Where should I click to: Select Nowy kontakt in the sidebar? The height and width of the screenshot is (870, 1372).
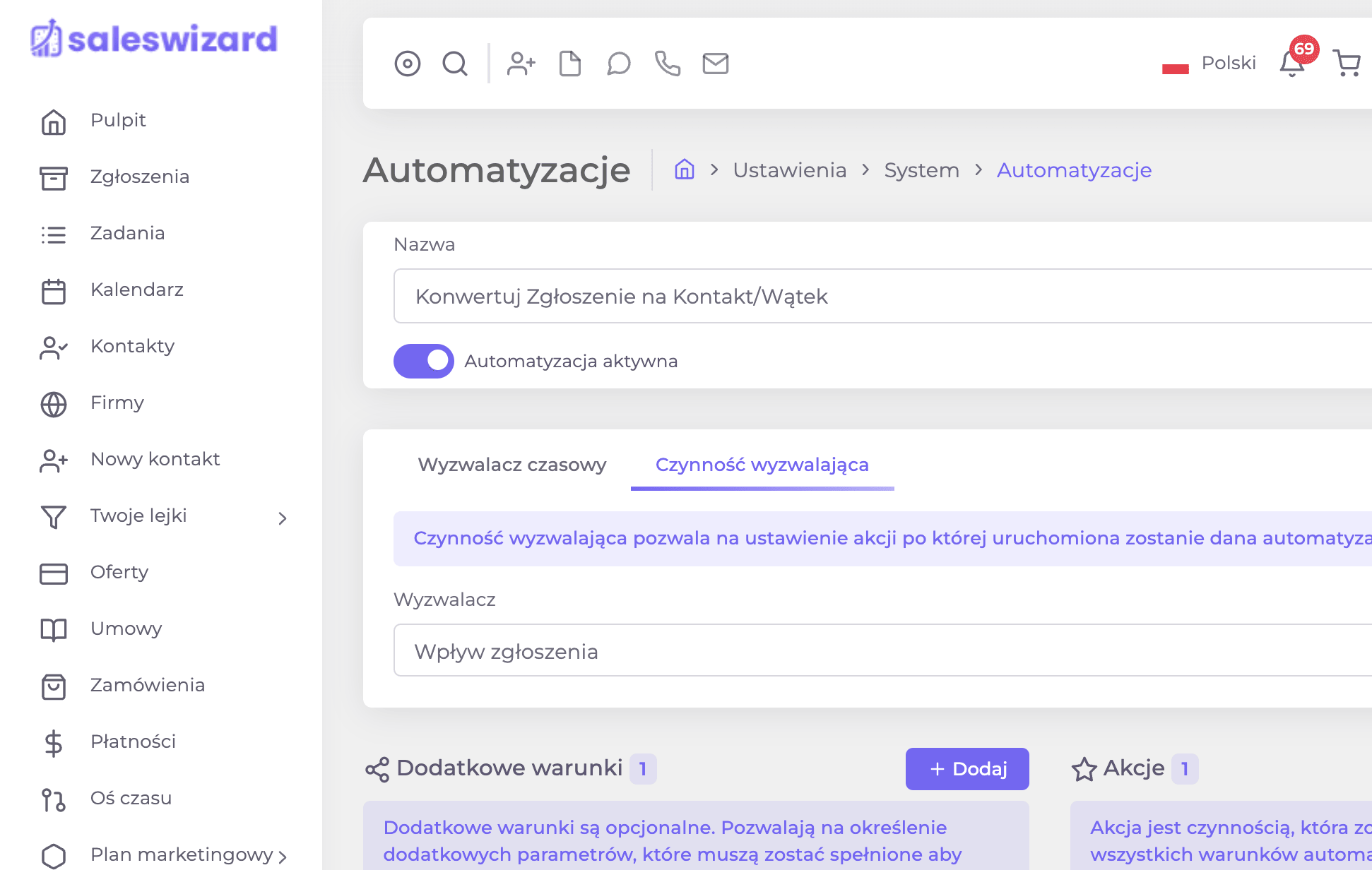click(155, 459)
